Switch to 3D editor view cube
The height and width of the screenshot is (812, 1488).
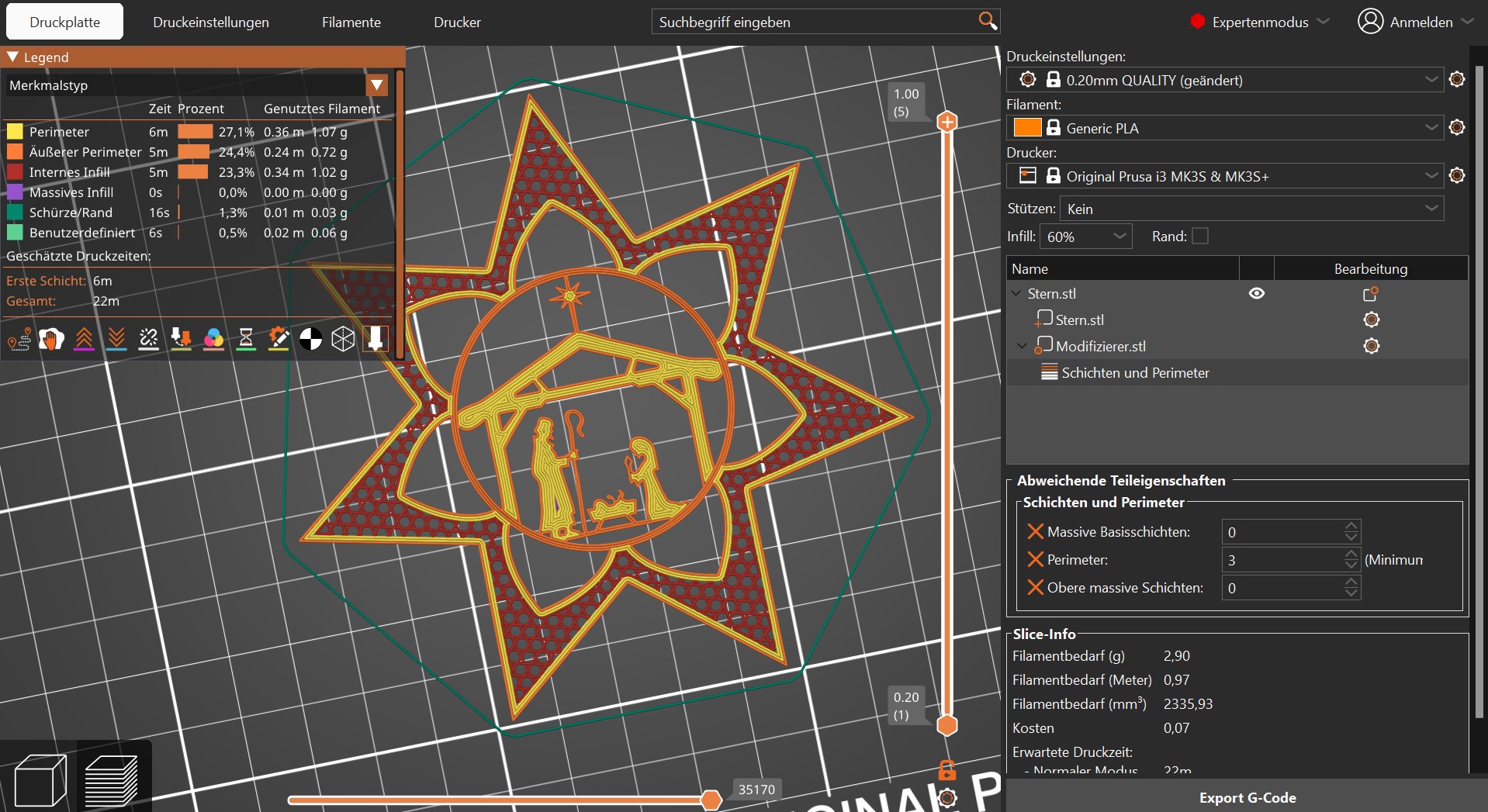(40, 780)
